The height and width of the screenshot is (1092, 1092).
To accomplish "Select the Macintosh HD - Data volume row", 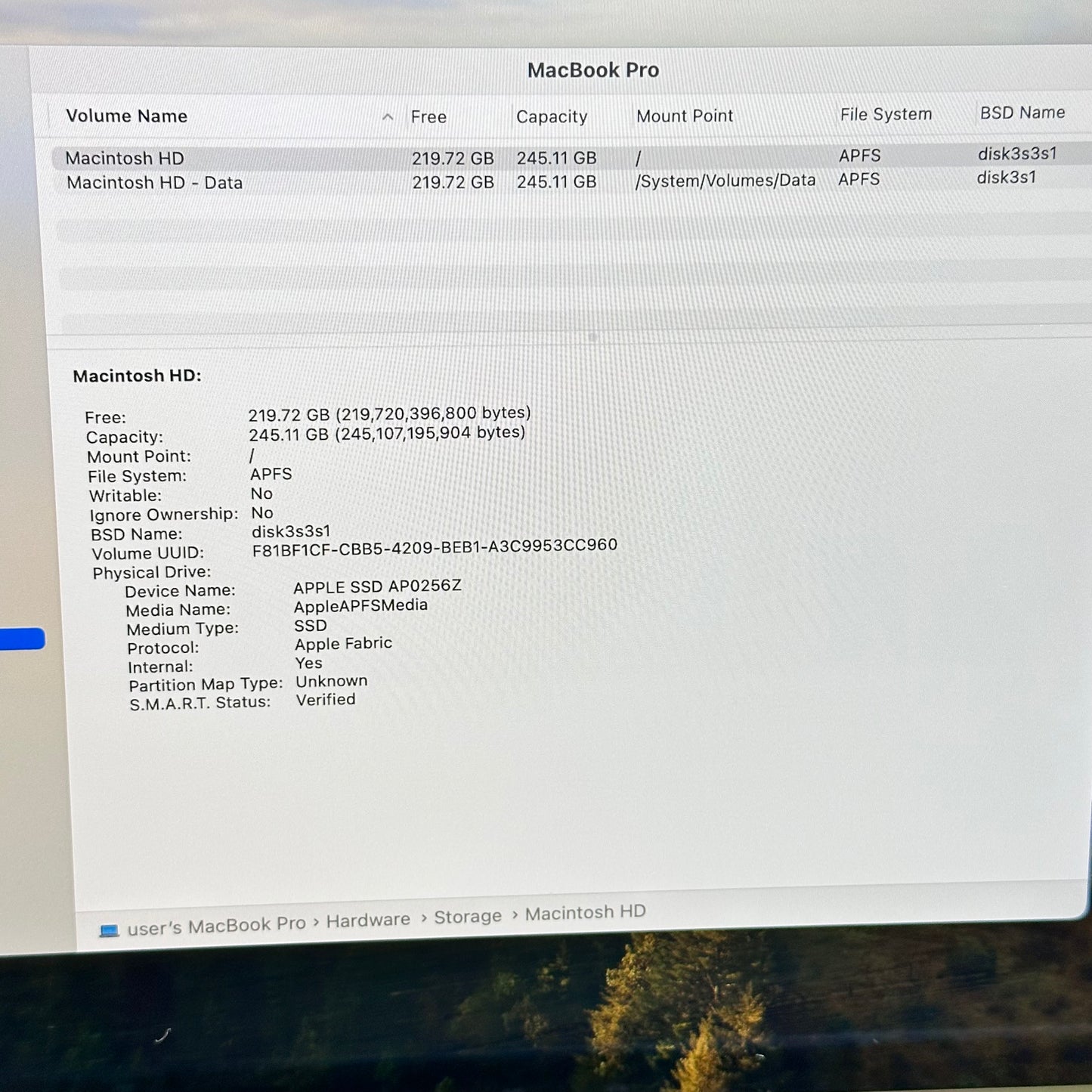I will point(571,182).
